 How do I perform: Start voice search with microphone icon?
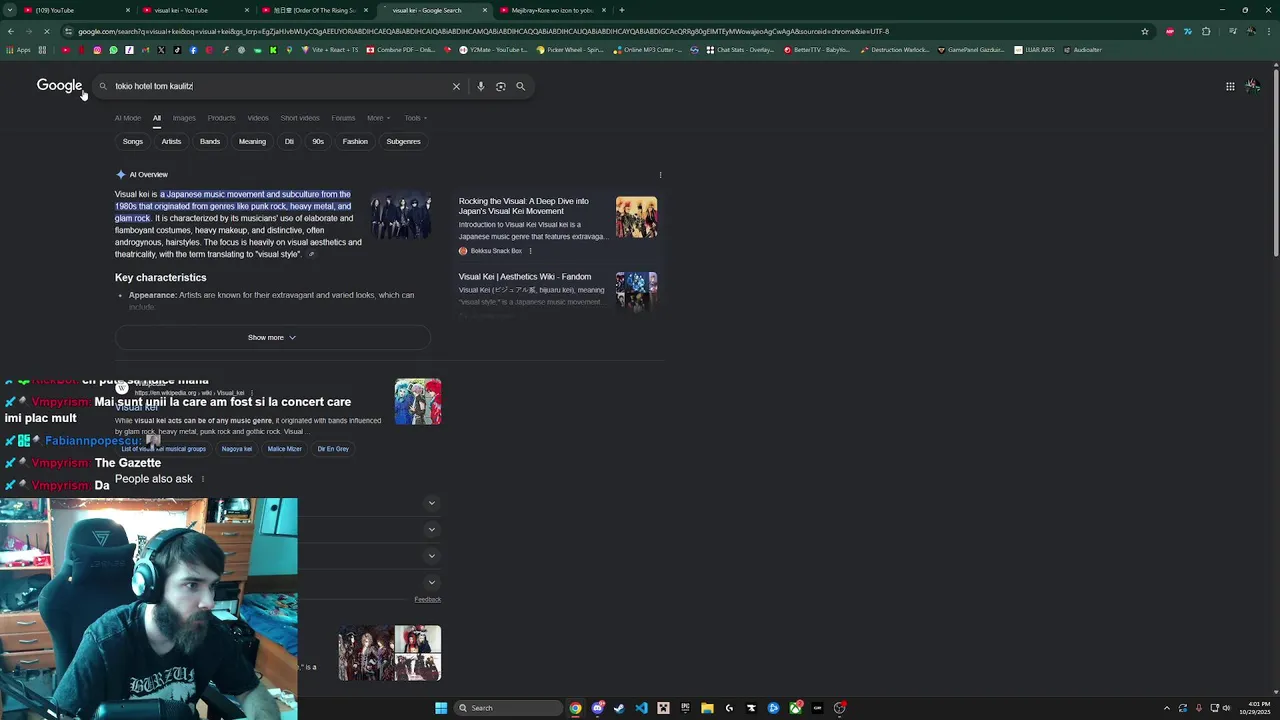481,86
